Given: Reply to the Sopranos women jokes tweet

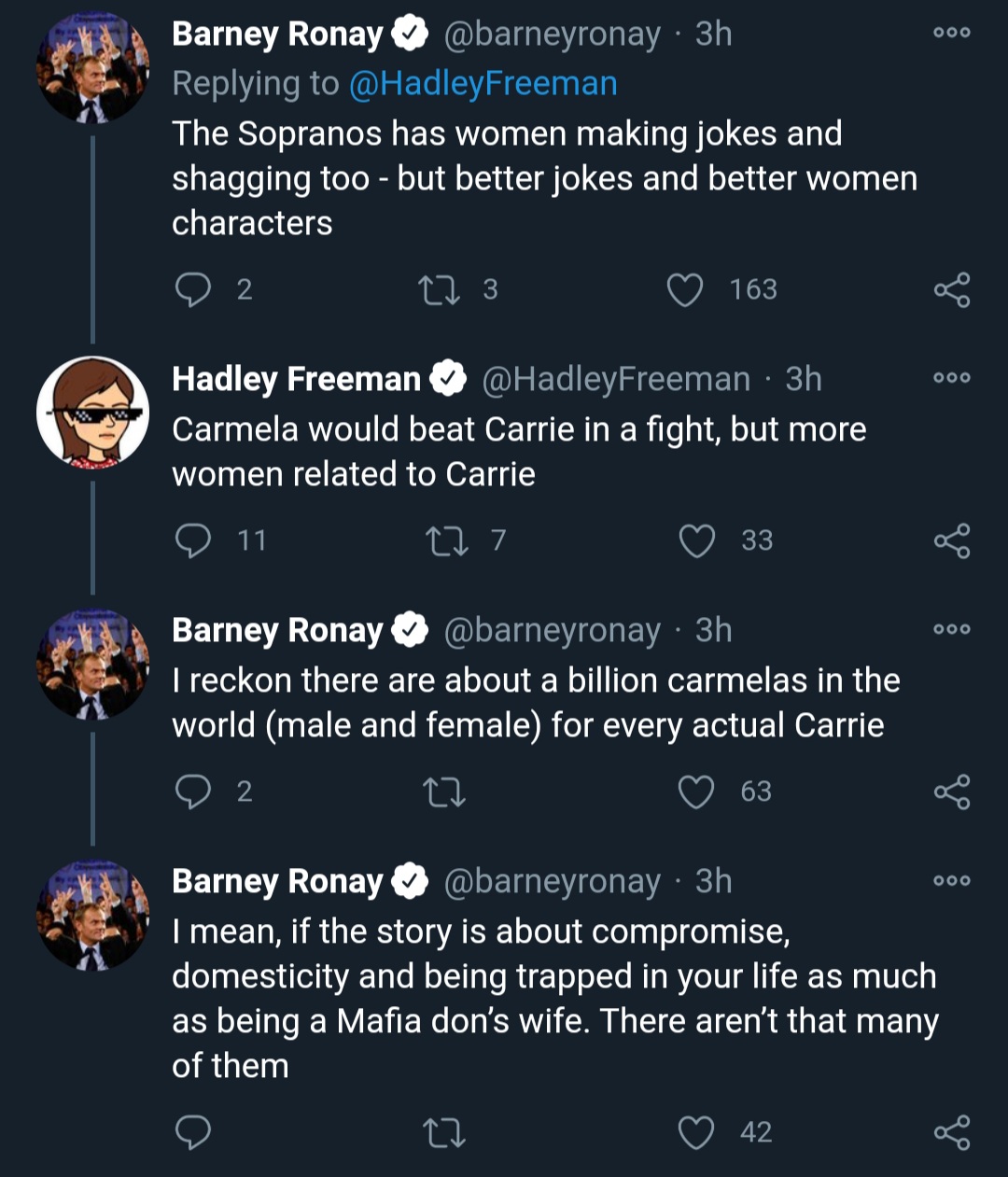Looking at the screenshot, I should [193, 289].
